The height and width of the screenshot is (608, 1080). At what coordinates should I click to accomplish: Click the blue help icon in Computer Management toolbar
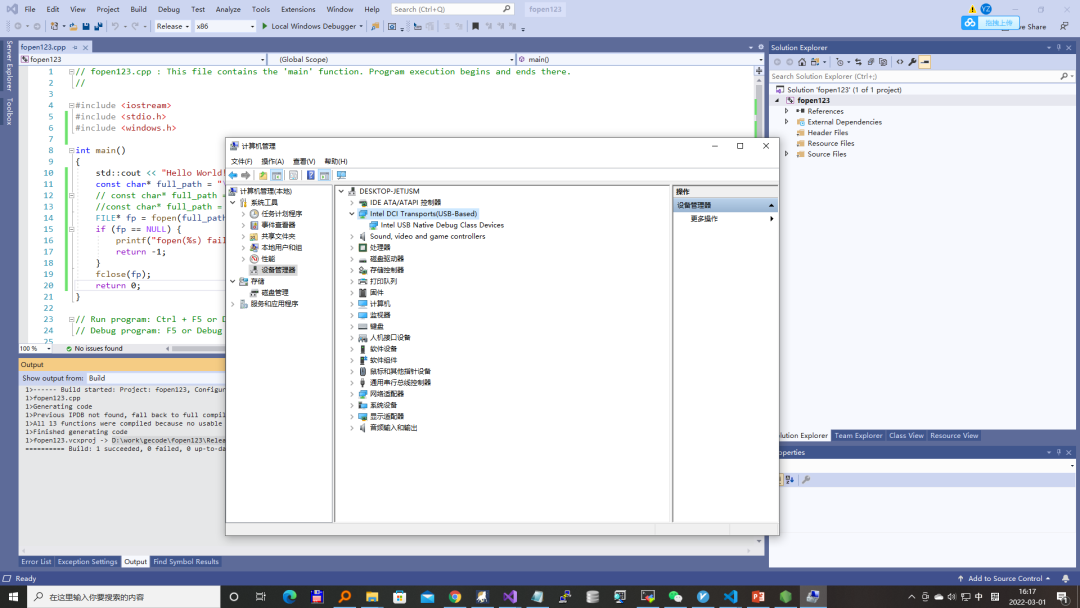(x=311, y=176)
